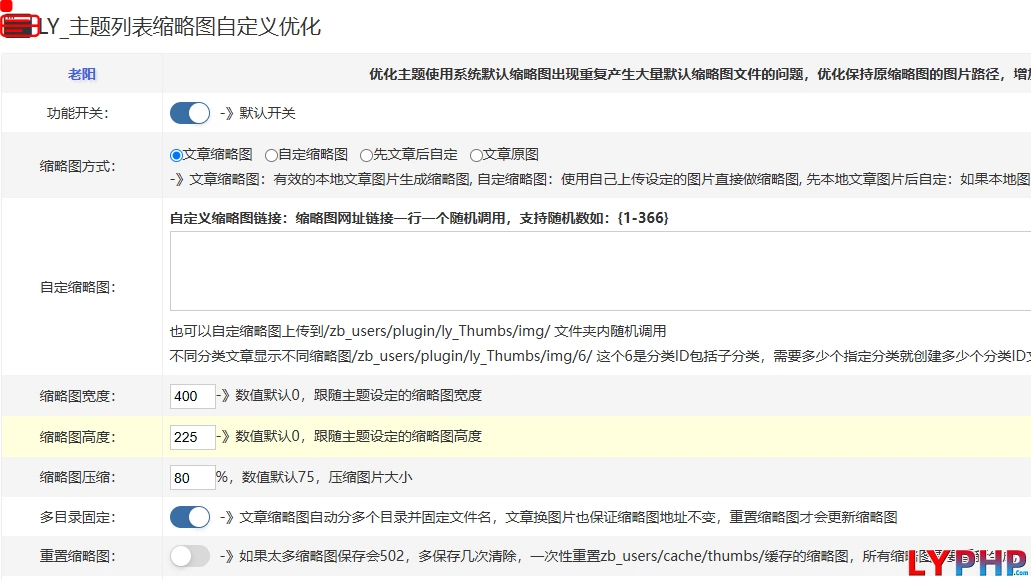The image size is (1031, 580).
Task: Disable the 多目录固定 toggle
Action: [x=190, y=517]
